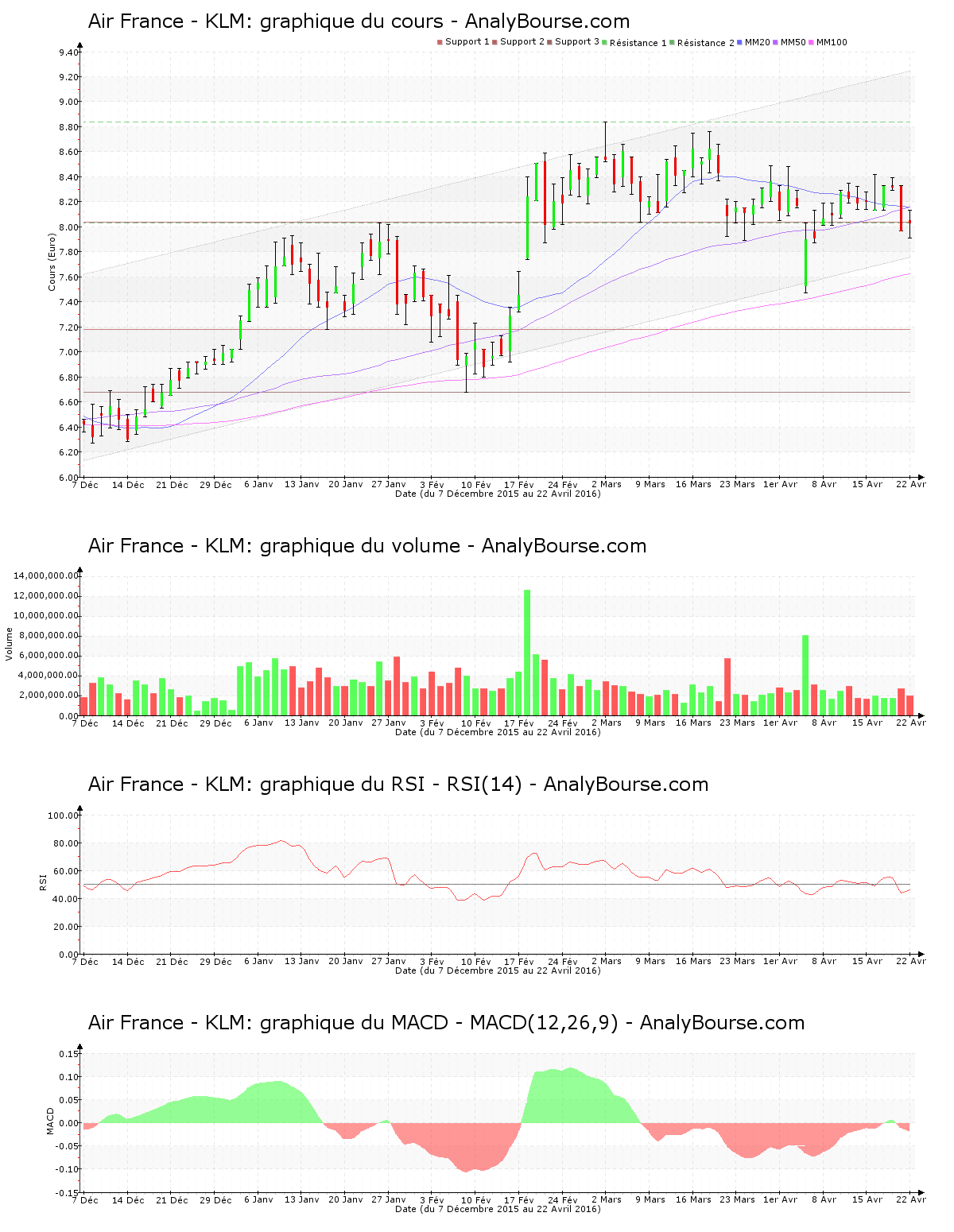
Task: Click '7 Déc' date on price chart
Action: [x=85, y=485]
